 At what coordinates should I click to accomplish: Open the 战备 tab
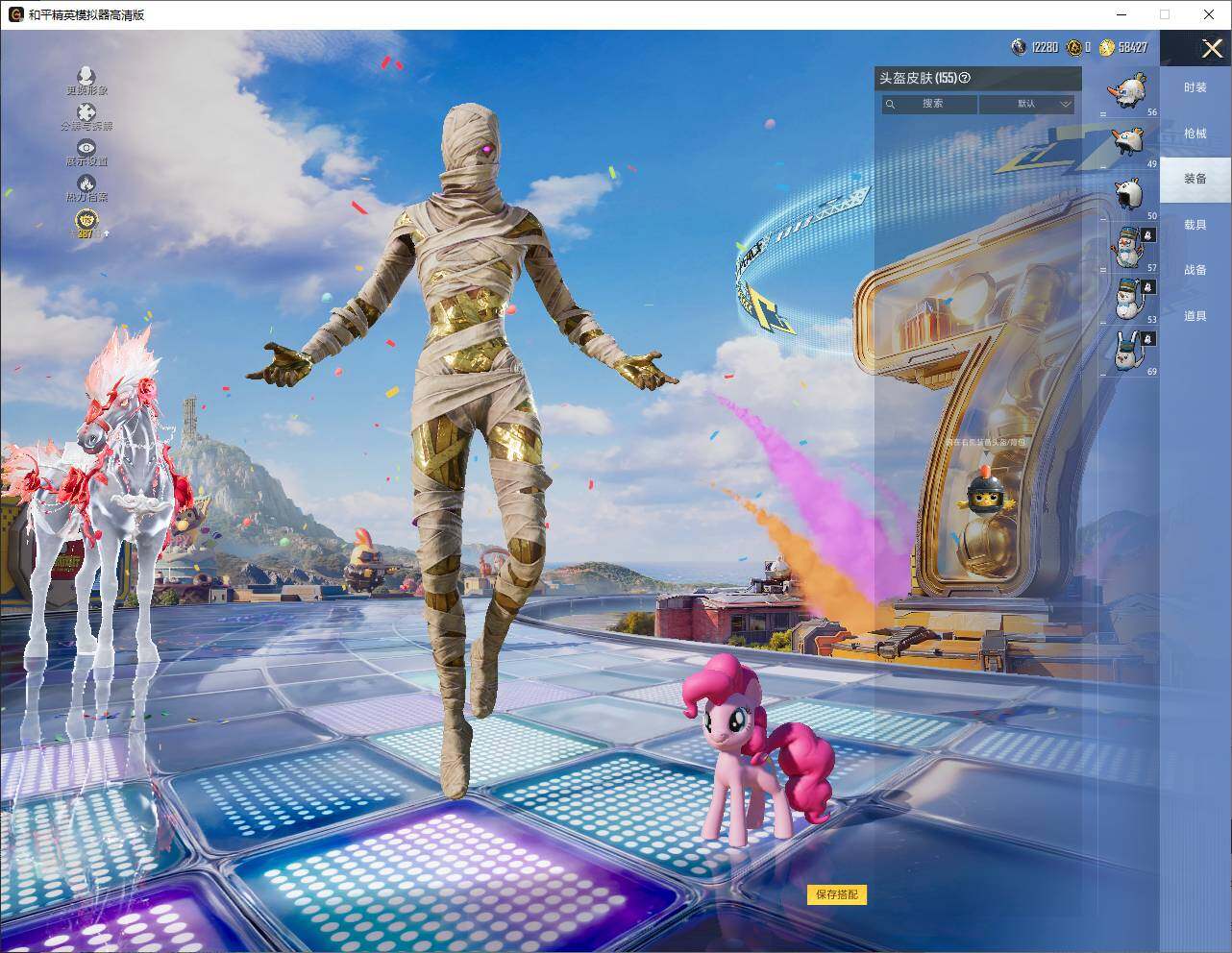point(1195,270)
